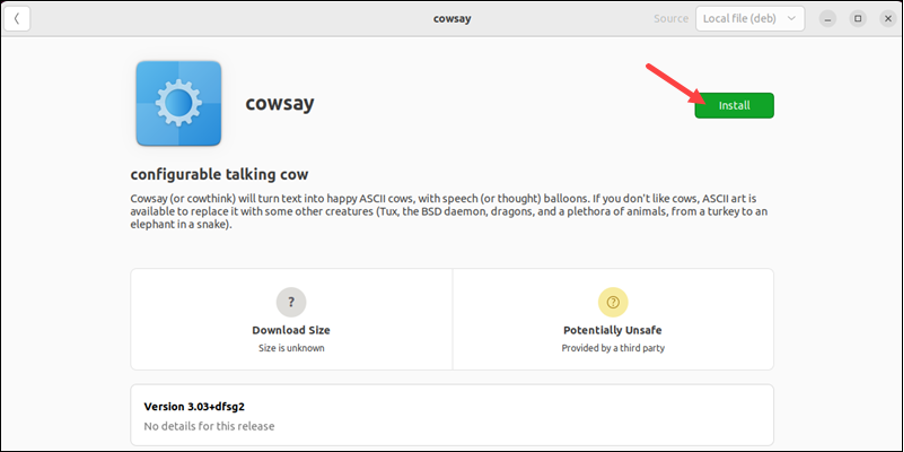Click the cowsay description paragraph

coord(450,211)
